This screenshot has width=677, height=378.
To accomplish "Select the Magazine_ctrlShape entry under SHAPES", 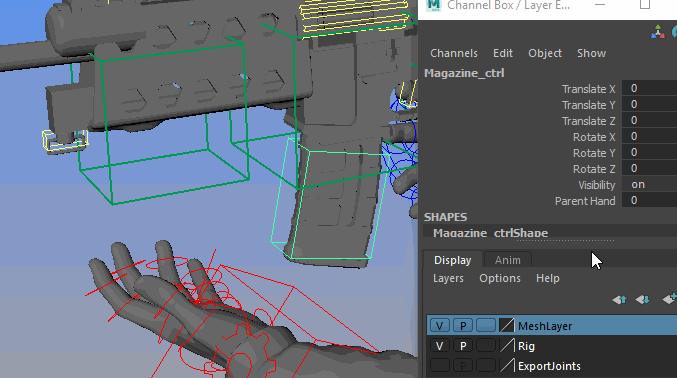I will tap(490, 232).
